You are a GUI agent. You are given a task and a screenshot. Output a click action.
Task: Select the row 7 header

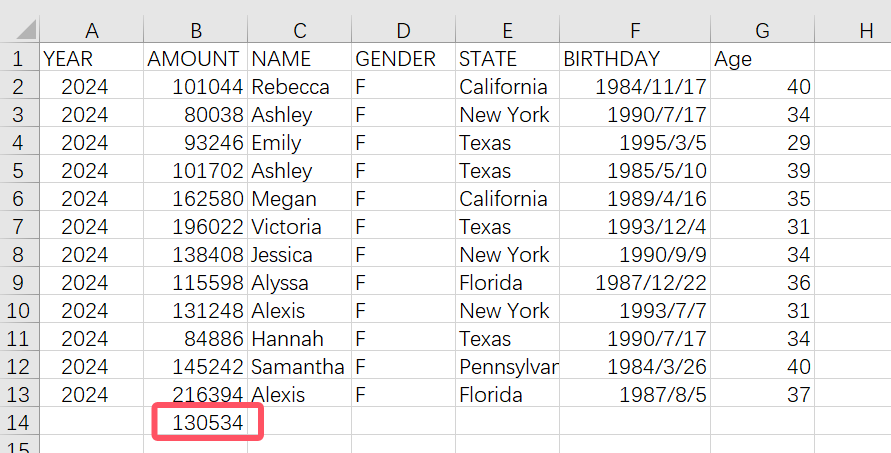[x=18, y=227]
